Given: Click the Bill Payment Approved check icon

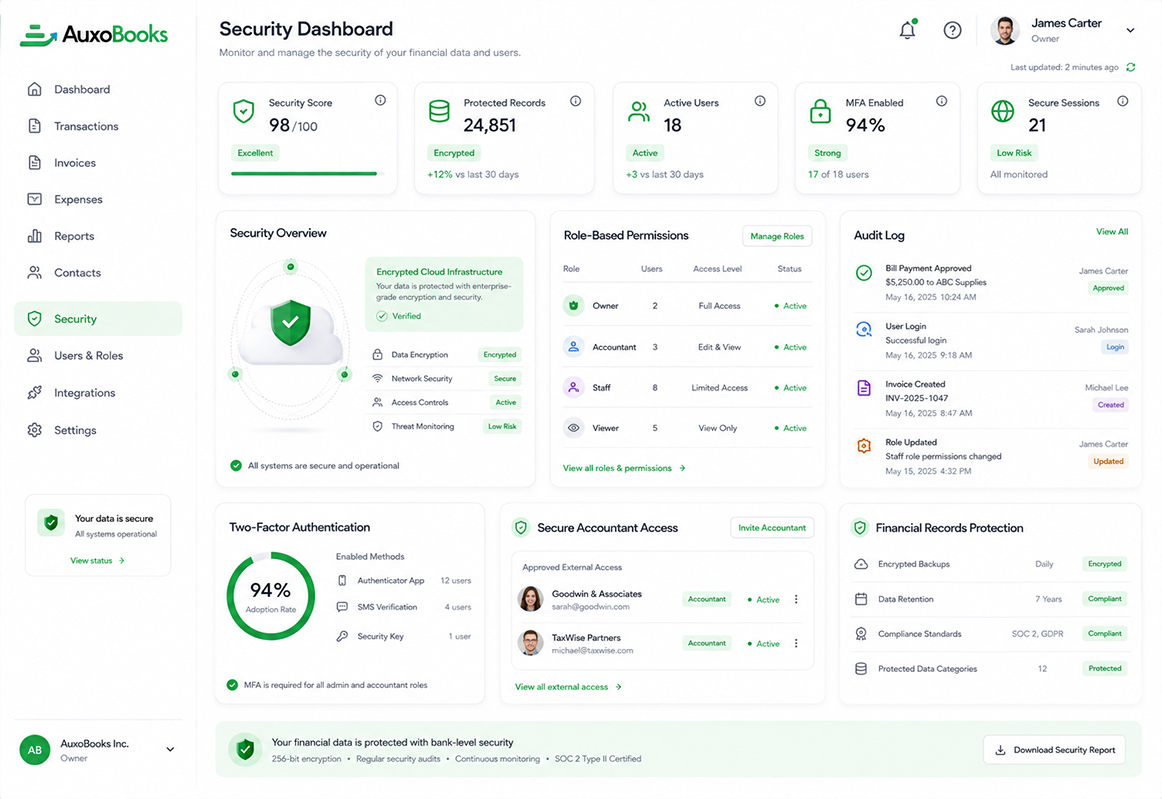Looking at the screenshot, I should pyautogui.click(x=864, y=273).
